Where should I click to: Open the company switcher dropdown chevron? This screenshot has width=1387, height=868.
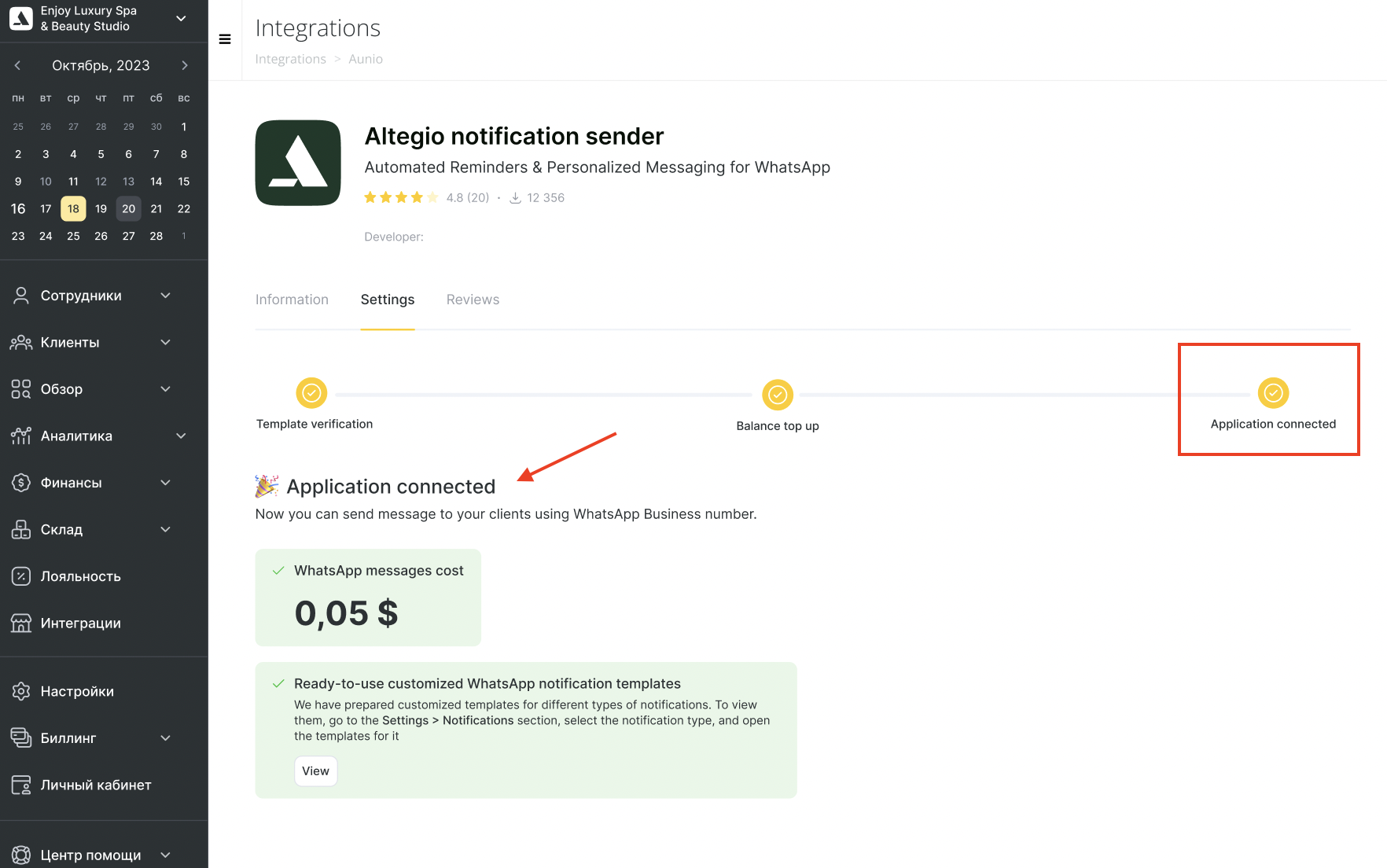(x=181, y=18)
